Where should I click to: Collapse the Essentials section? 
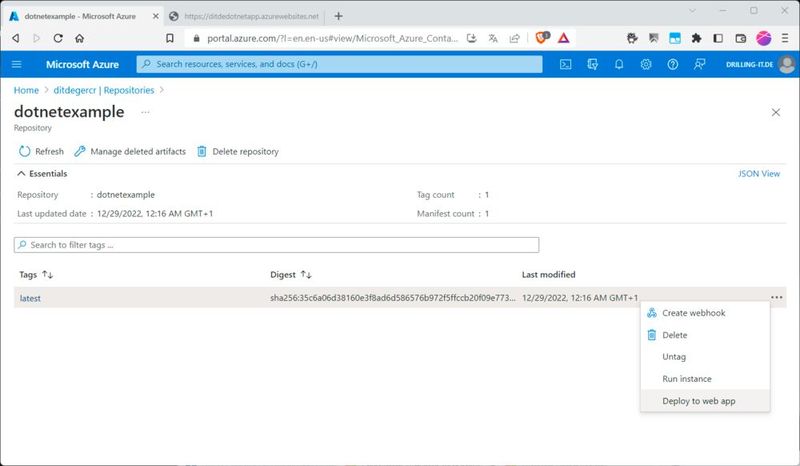(x=21, y=174)
